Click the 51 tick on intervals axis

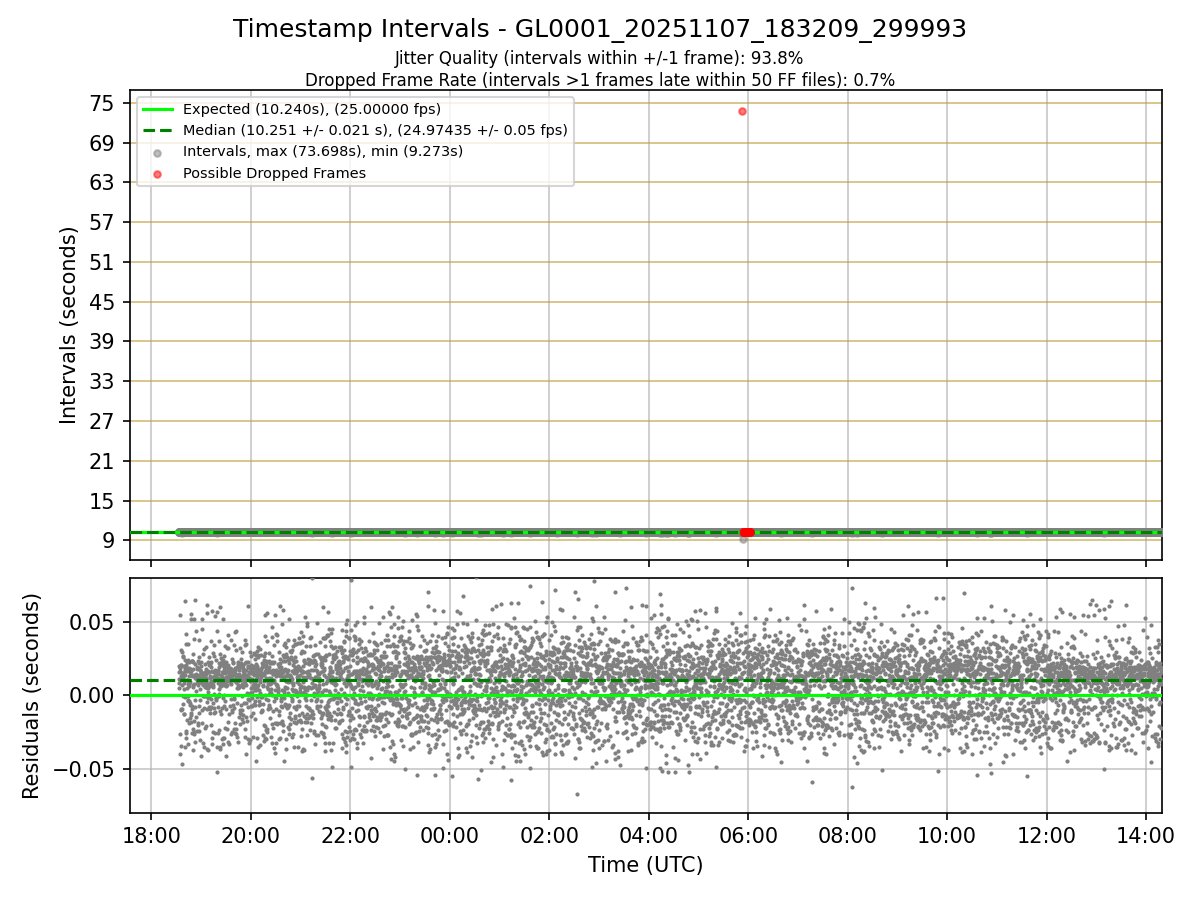pos(101,262)
